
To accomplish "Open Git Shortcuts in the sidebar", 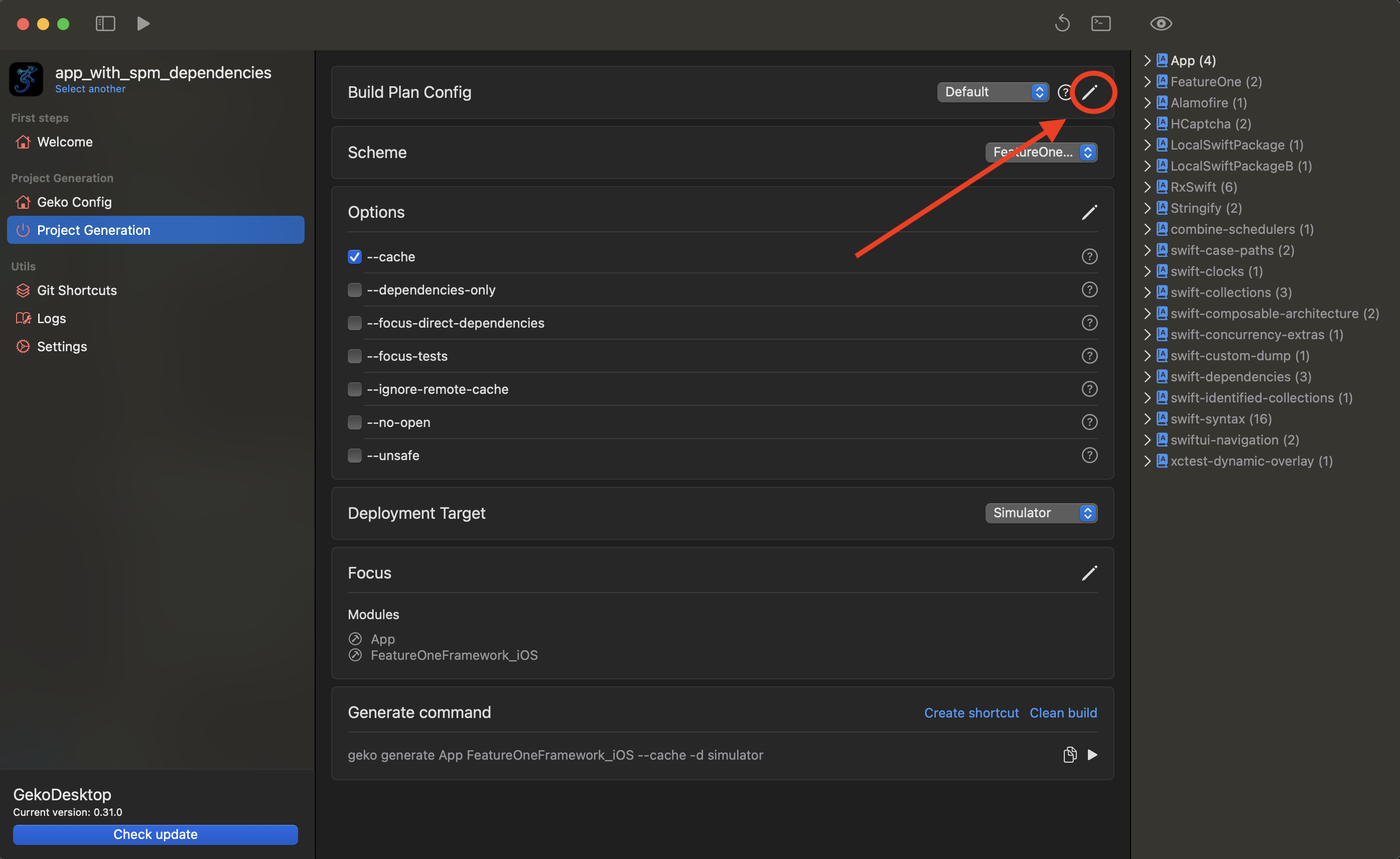I will coord(77,291).
